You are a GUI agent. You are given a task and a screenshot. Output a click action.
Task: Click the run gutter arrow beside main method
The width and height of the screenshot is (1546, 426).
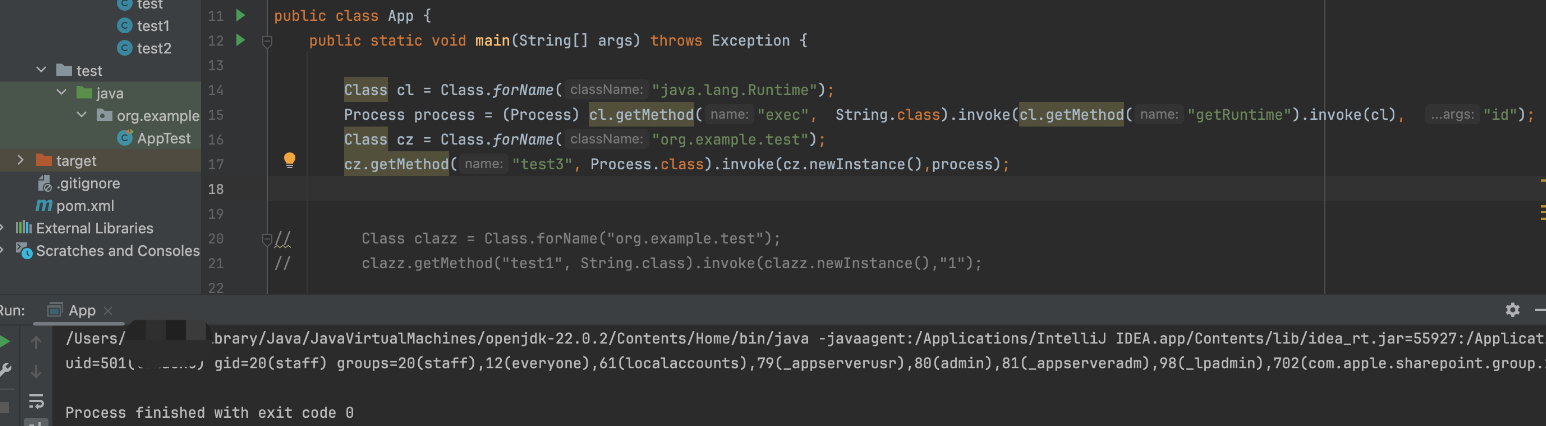[240, 40]
